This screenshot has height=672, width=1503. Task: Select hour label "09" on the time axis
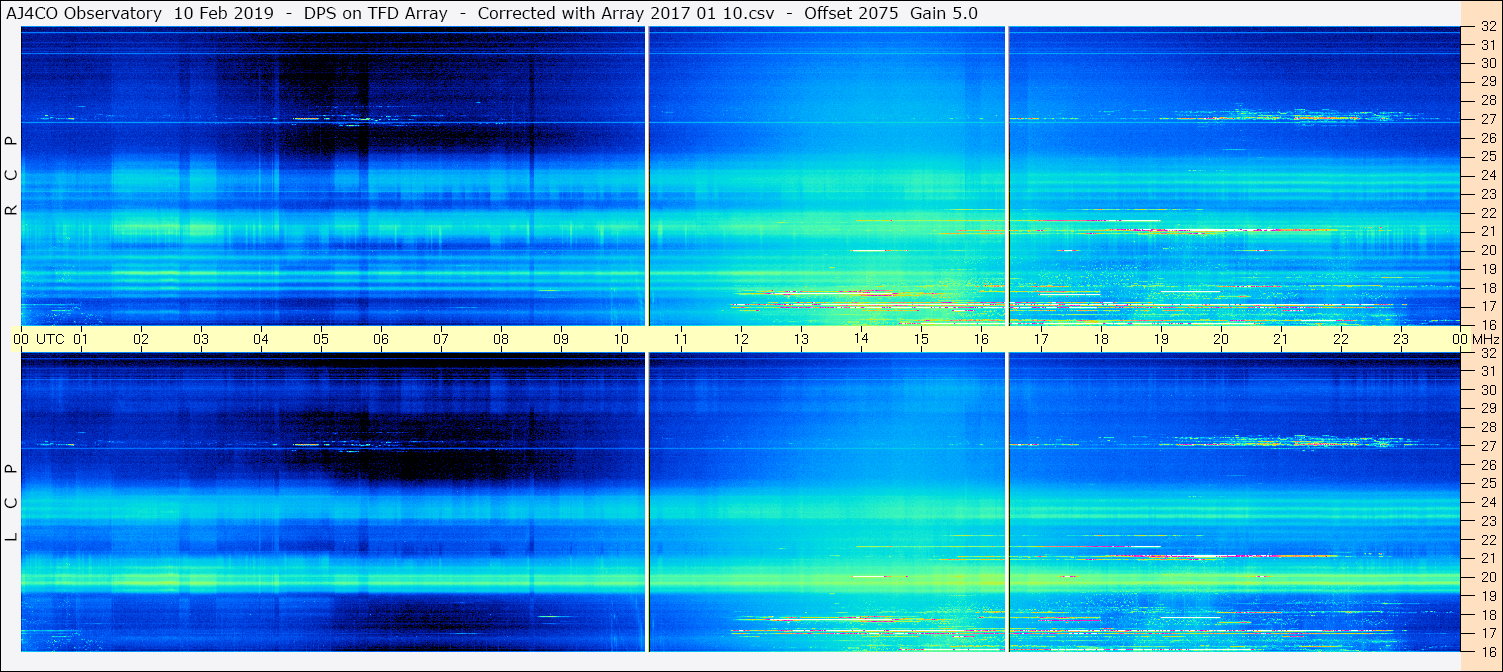(x=561, y=339)
